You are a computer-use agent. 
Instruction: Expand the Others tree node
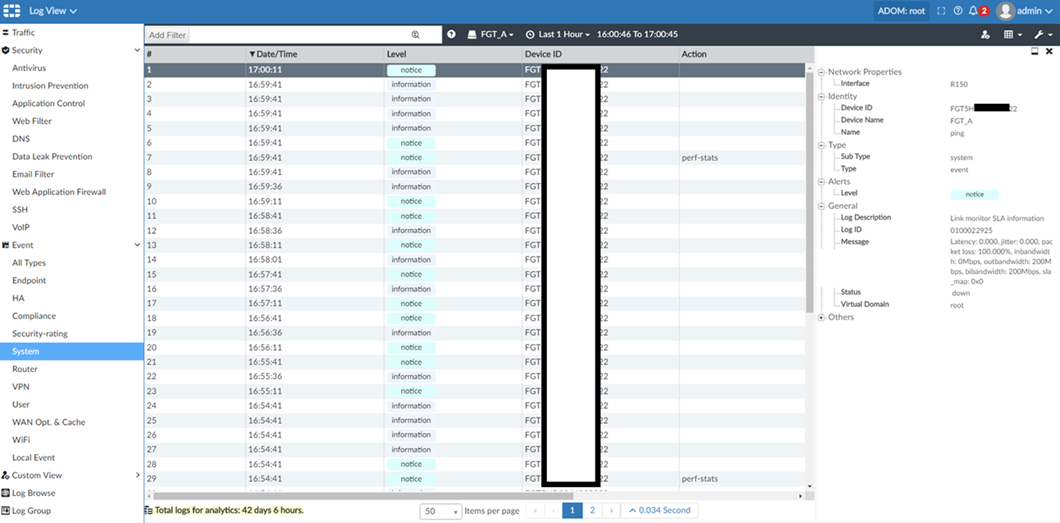(x=822, y=317)
